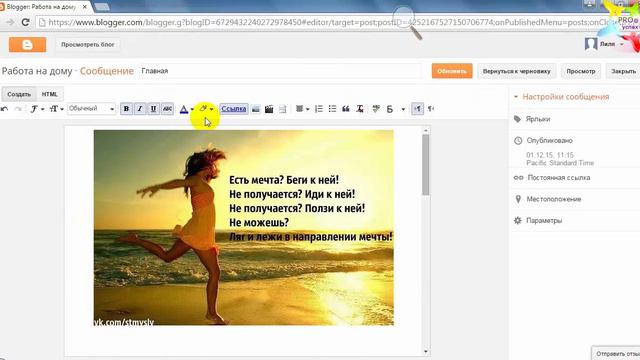Screen dimensions: 640x360
Task: Click the editor scrollbar down arrow
Action: (426, 351)
